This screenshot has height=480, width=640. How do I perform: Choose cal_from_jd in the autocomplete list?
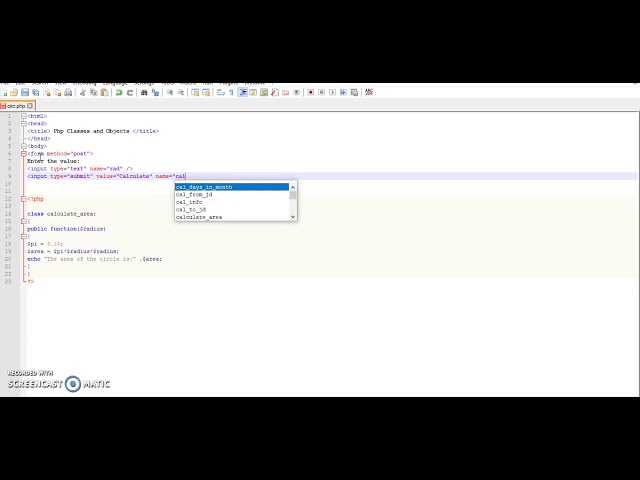(232, 195)
